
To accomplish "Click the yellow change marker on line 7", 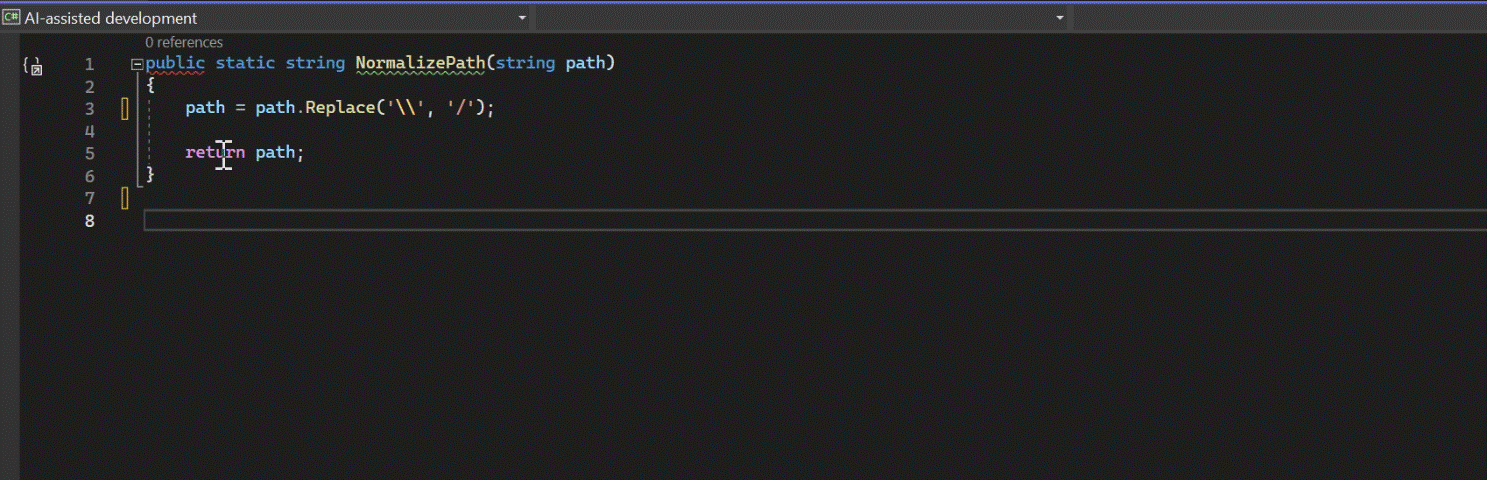I will (x=125, y=198).
